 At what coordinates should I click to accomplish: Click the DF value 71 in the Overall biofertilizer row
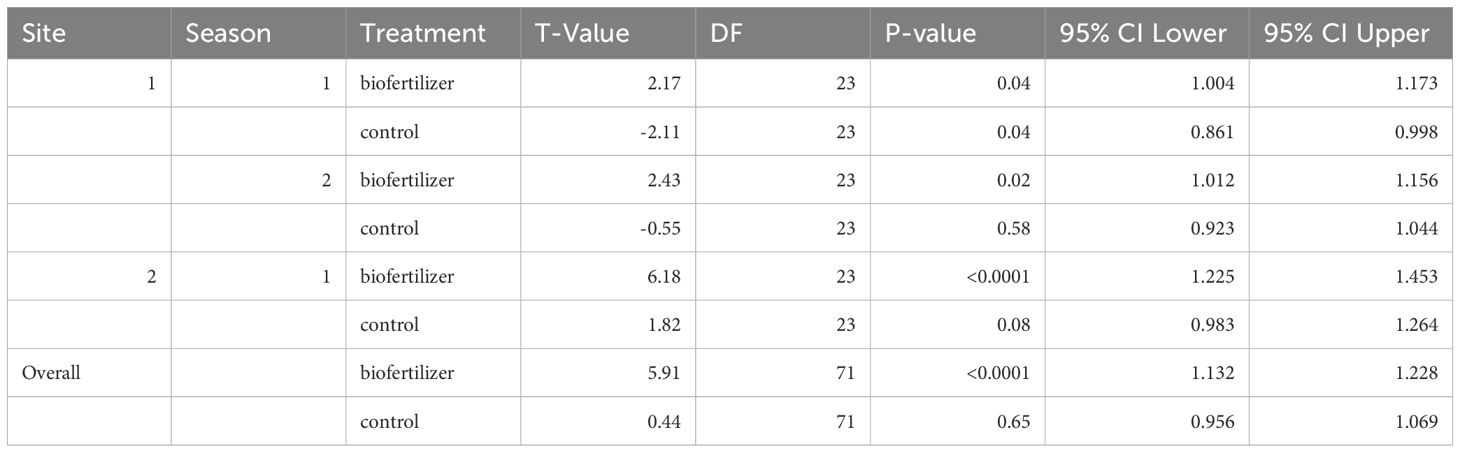coord(846,373)
